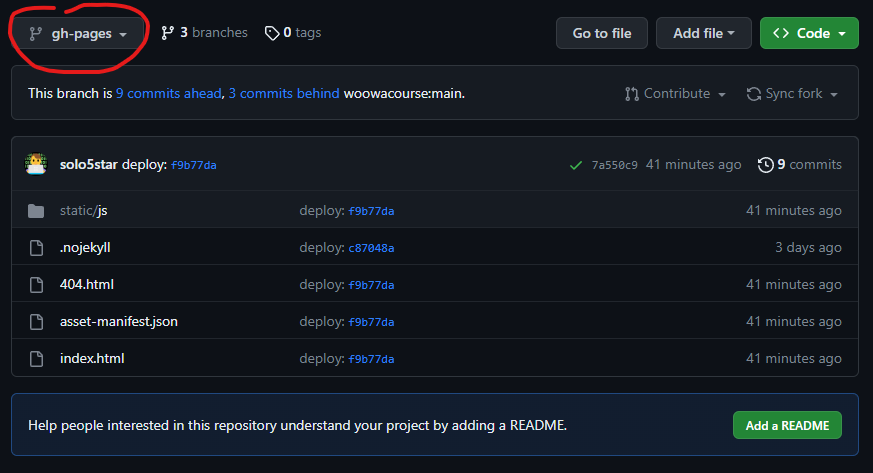The height and width of the screenshot is (473, 873).
Task: Click the woowacourse:main upstream text
Action: (x=404, y=93)
